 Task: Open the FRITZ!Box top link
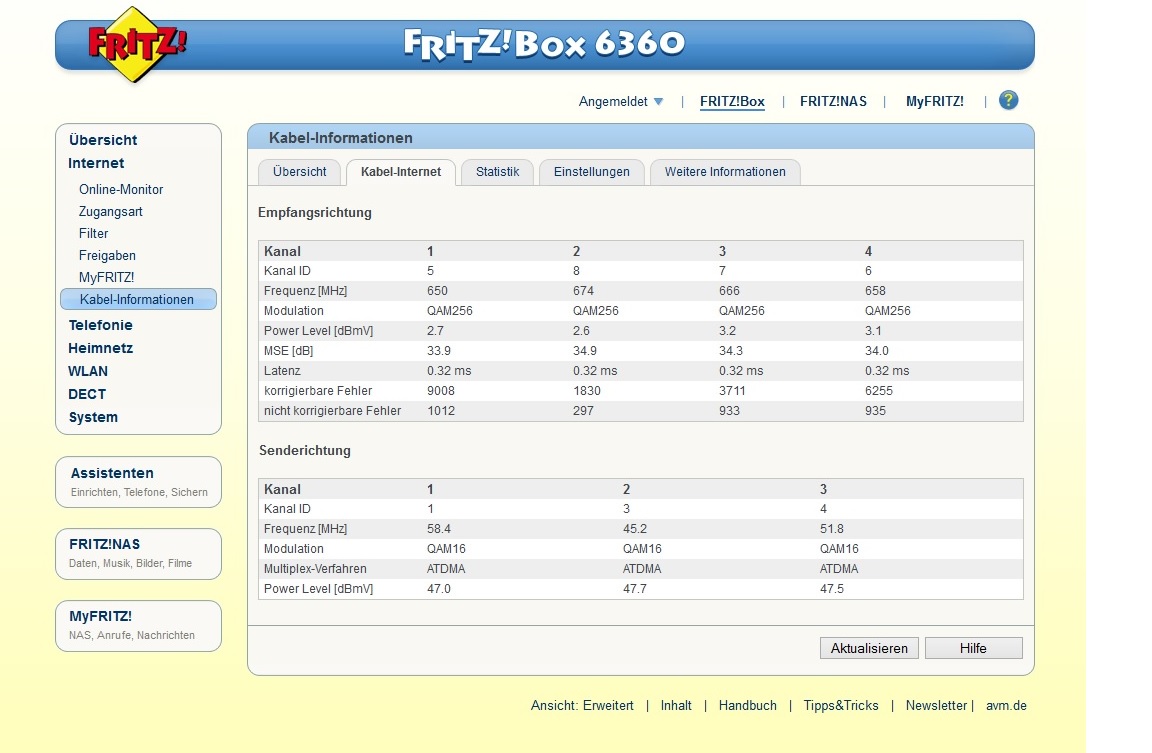(x=732, y=101)
